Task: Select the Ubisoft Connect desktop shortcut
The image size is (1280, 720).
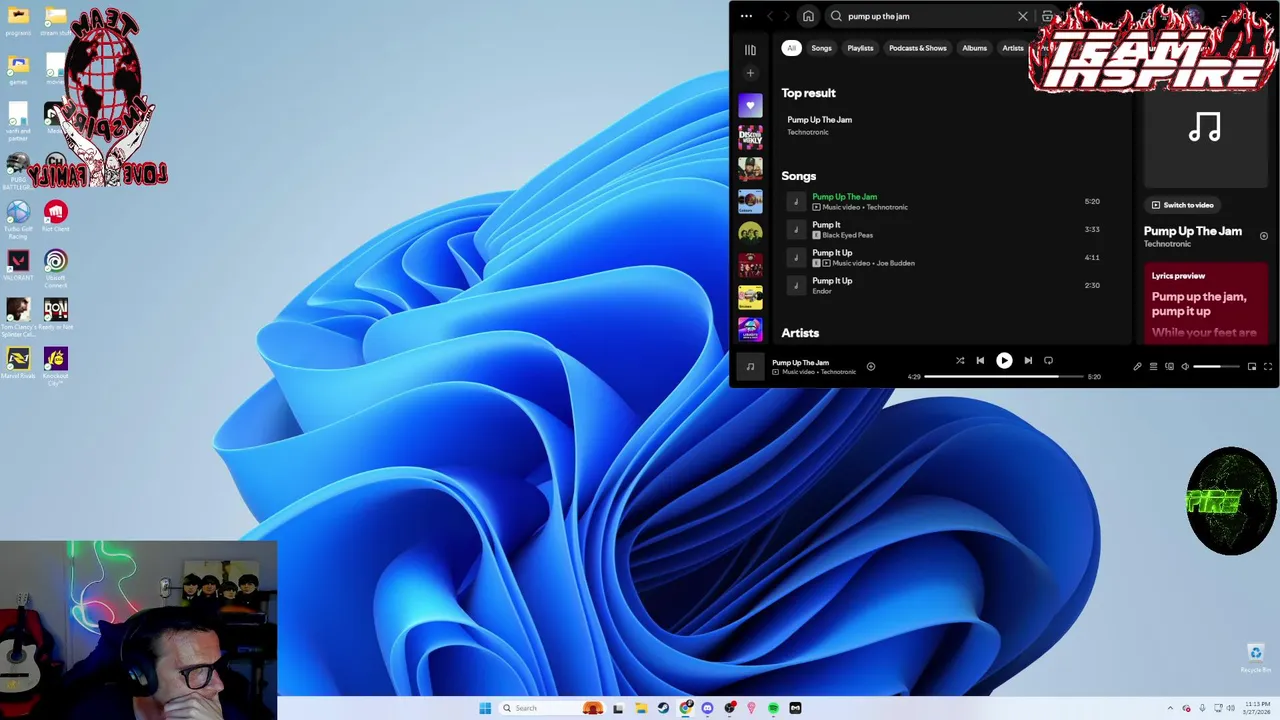Action: coord(55,268)
